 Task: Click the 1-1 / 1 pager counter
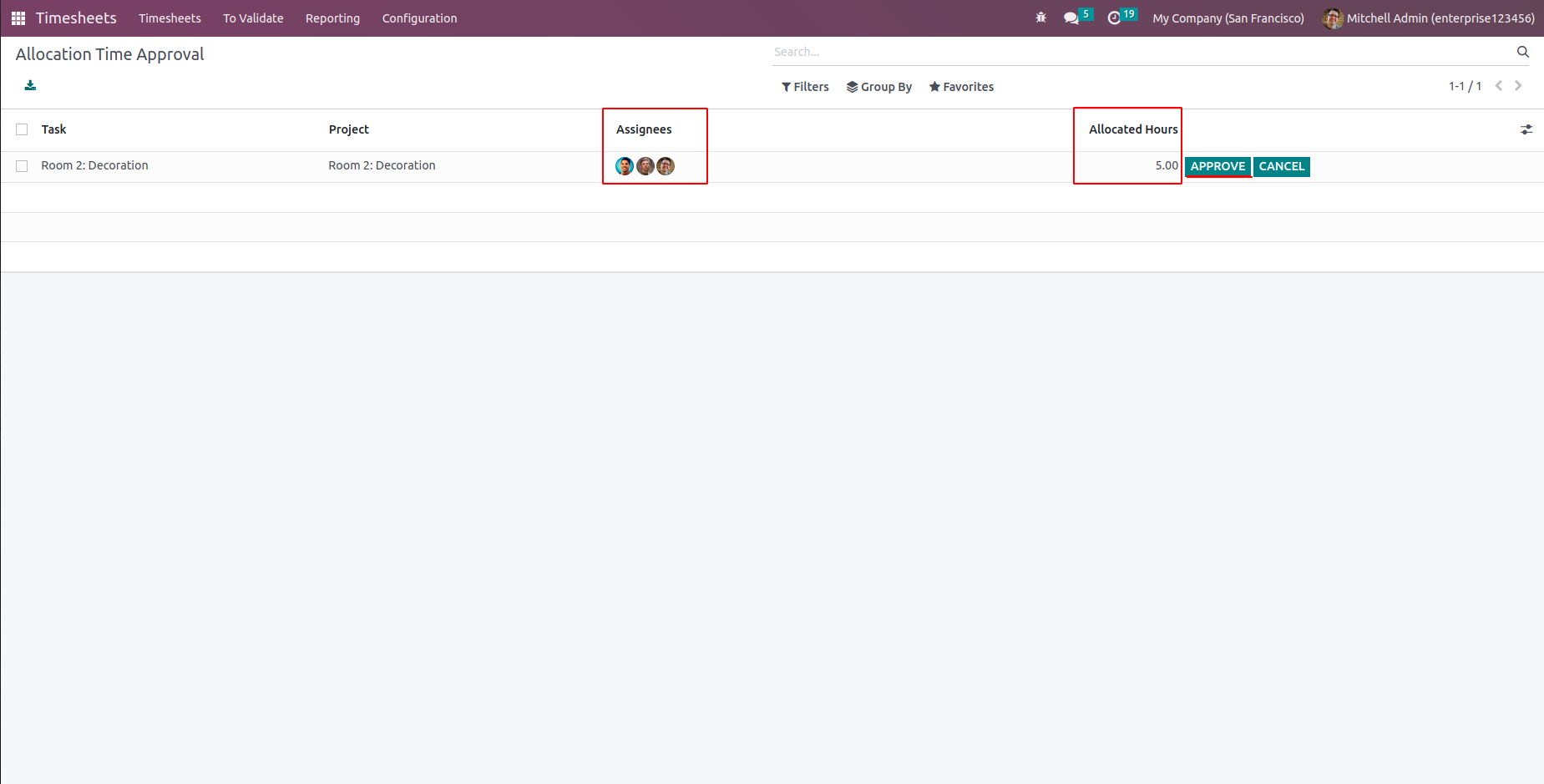[1465, 86]
